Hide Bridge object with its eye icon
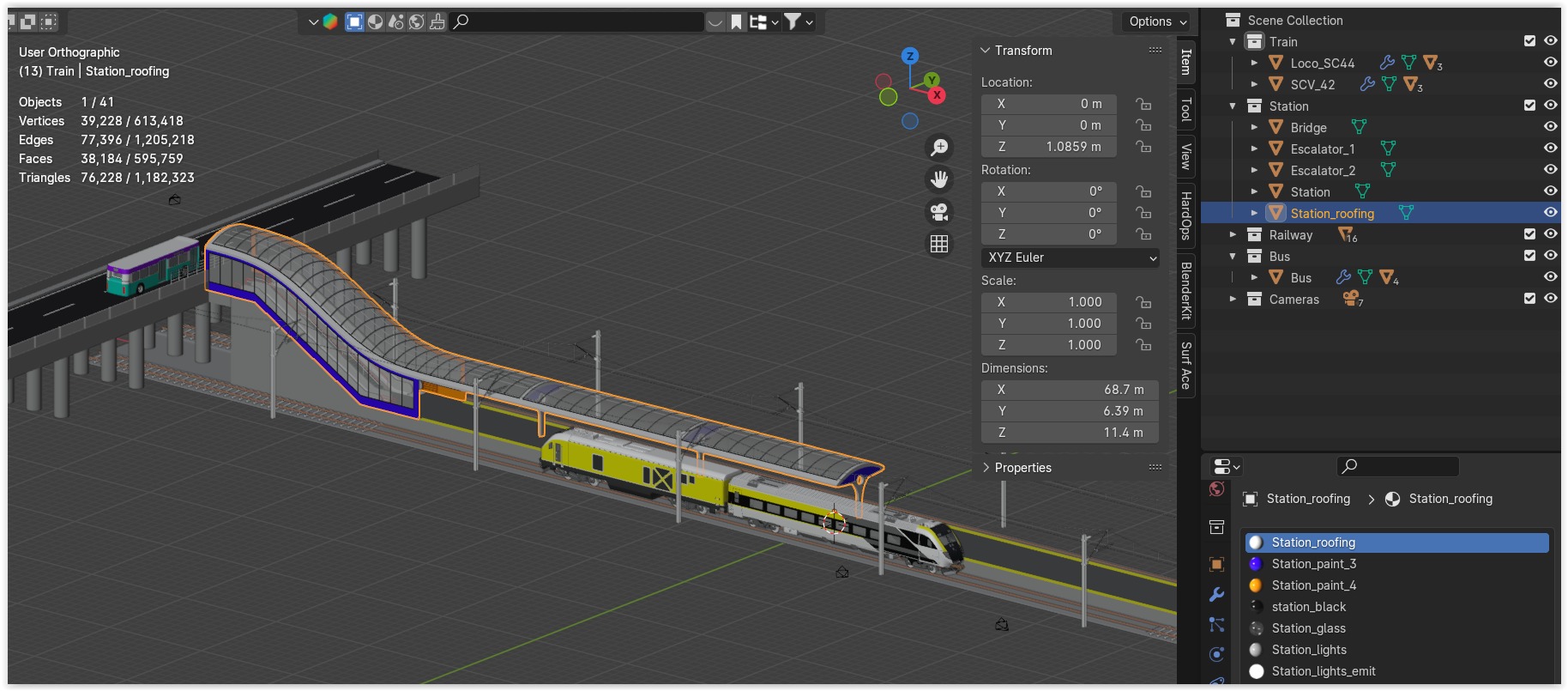Viewport: 1568px width, 691px height. (x=1550, y=127)
